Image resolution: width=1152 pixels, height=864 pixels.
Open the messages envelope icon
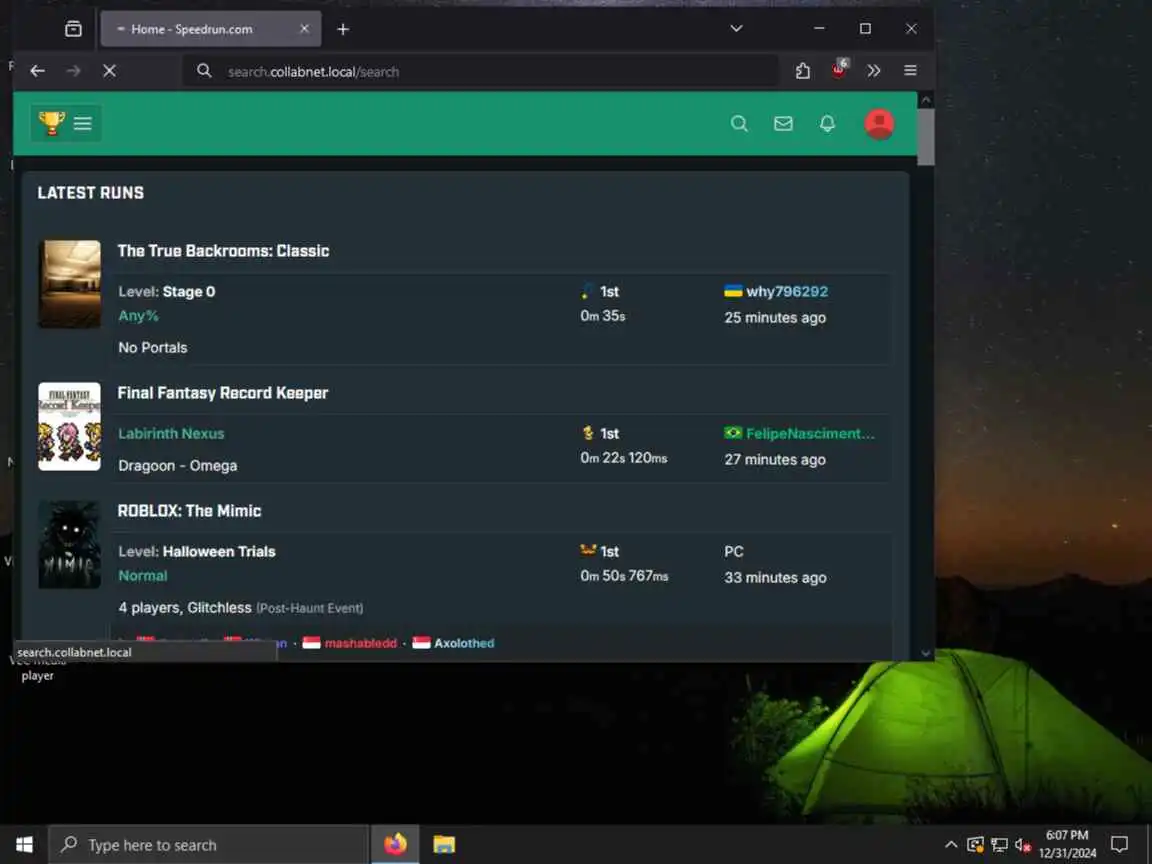(783, 123)
